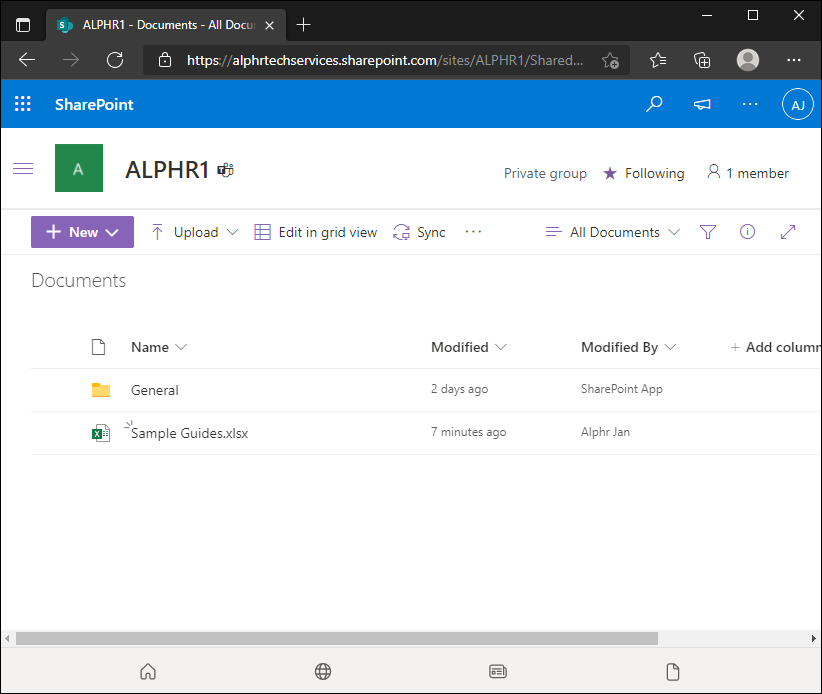
Task: Open the General folder
Action: pos(155,390)
